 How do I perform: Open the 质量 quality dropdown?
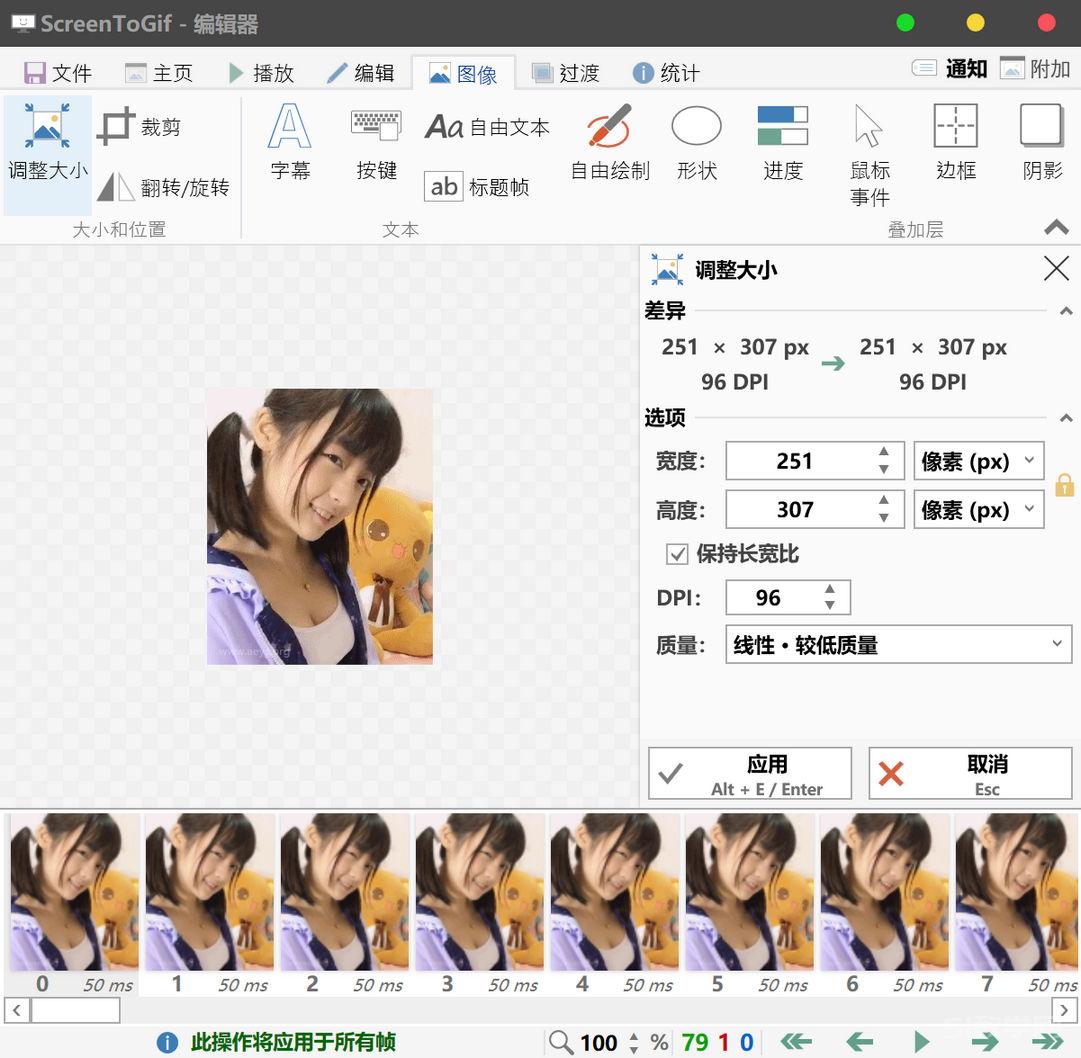[897, 644]
